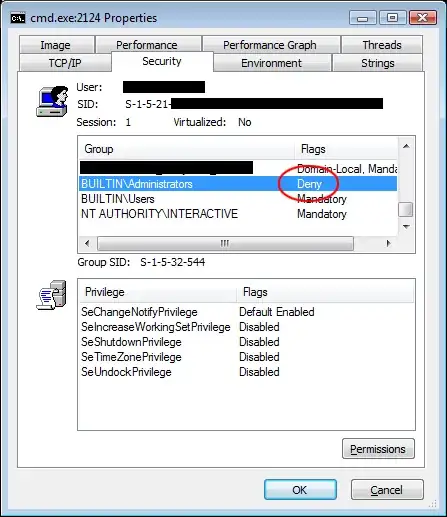
Task: Click the user computer icon
Action: tap(52, 101)
